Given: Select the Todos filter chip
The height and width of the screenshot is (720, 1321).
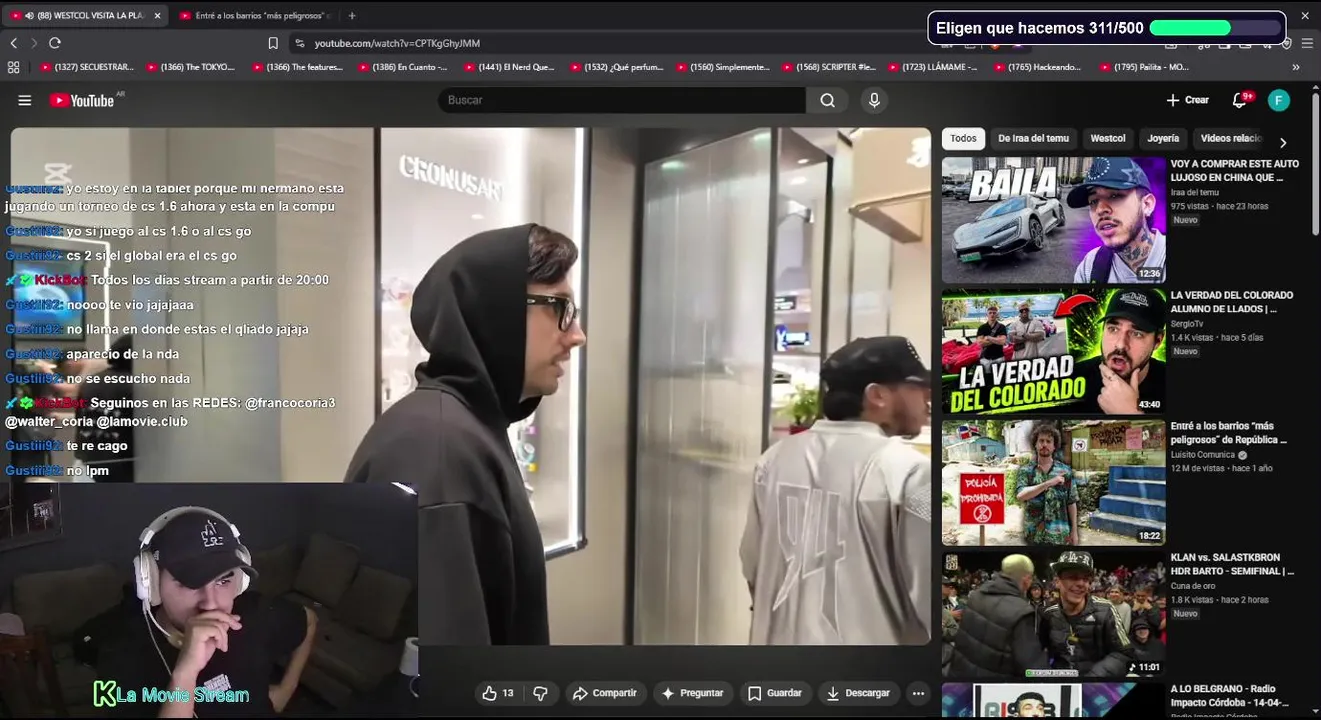Looking at the screenshot, I should pyautogui.click(x=963, y=139).
